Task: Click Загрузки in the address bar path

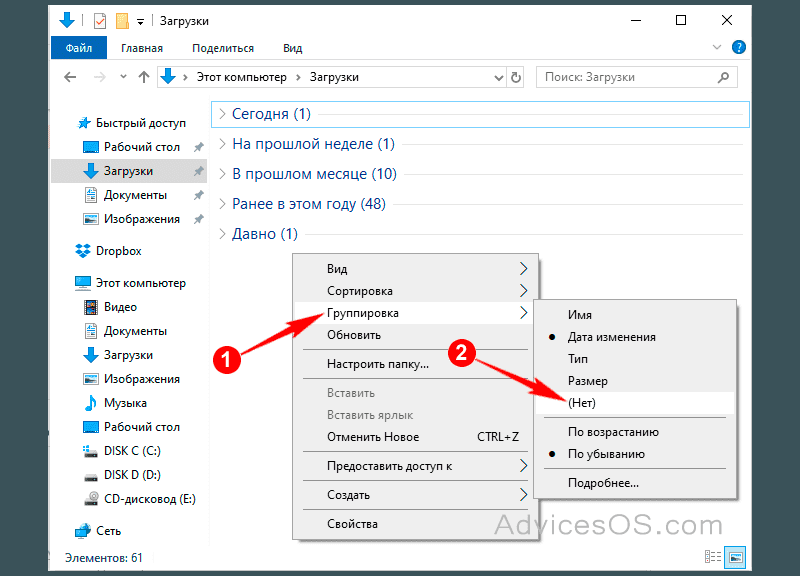Action: point(334,77)
